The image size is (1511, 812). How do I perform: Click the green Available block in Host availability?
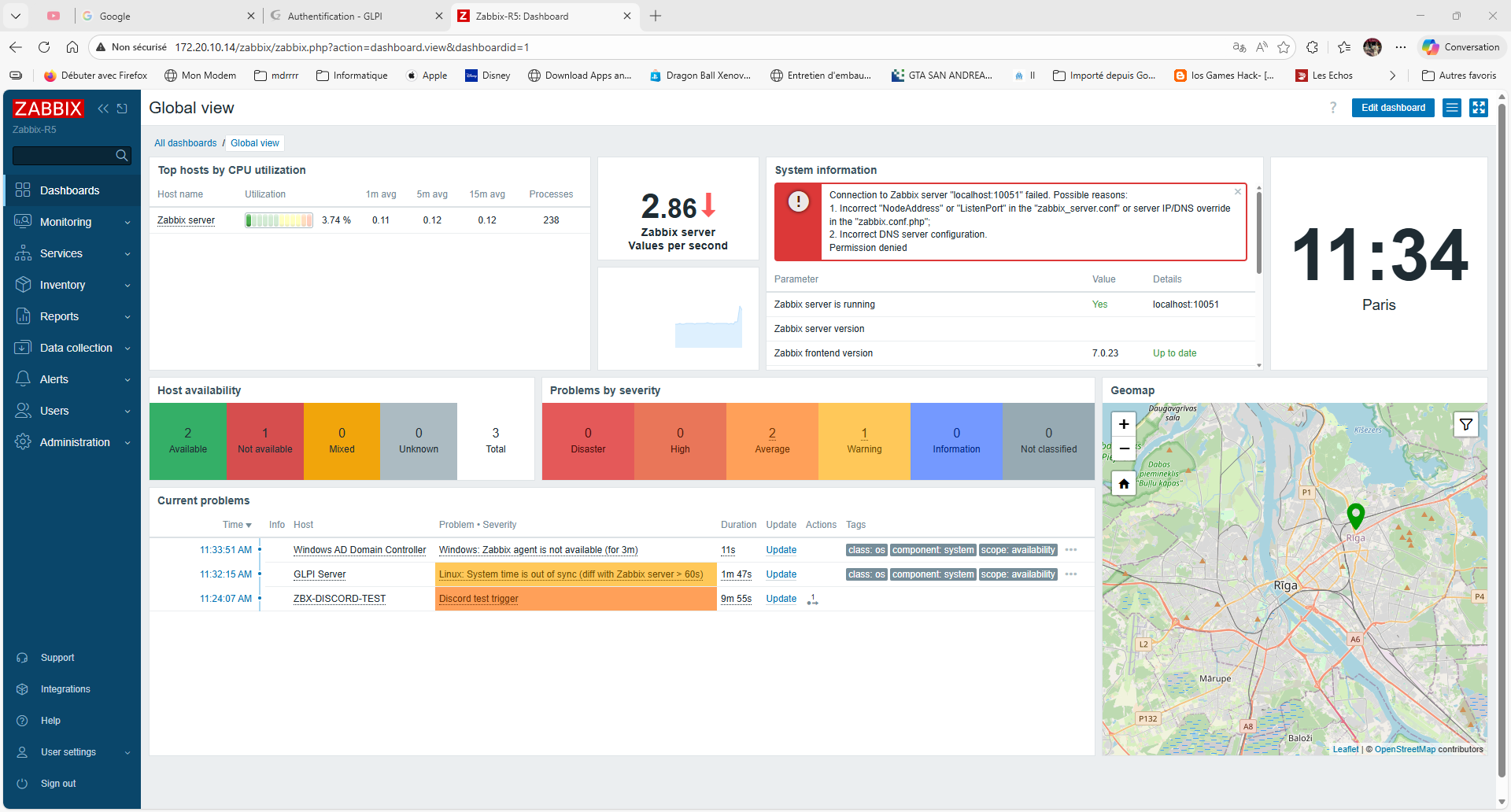point(187,441)
